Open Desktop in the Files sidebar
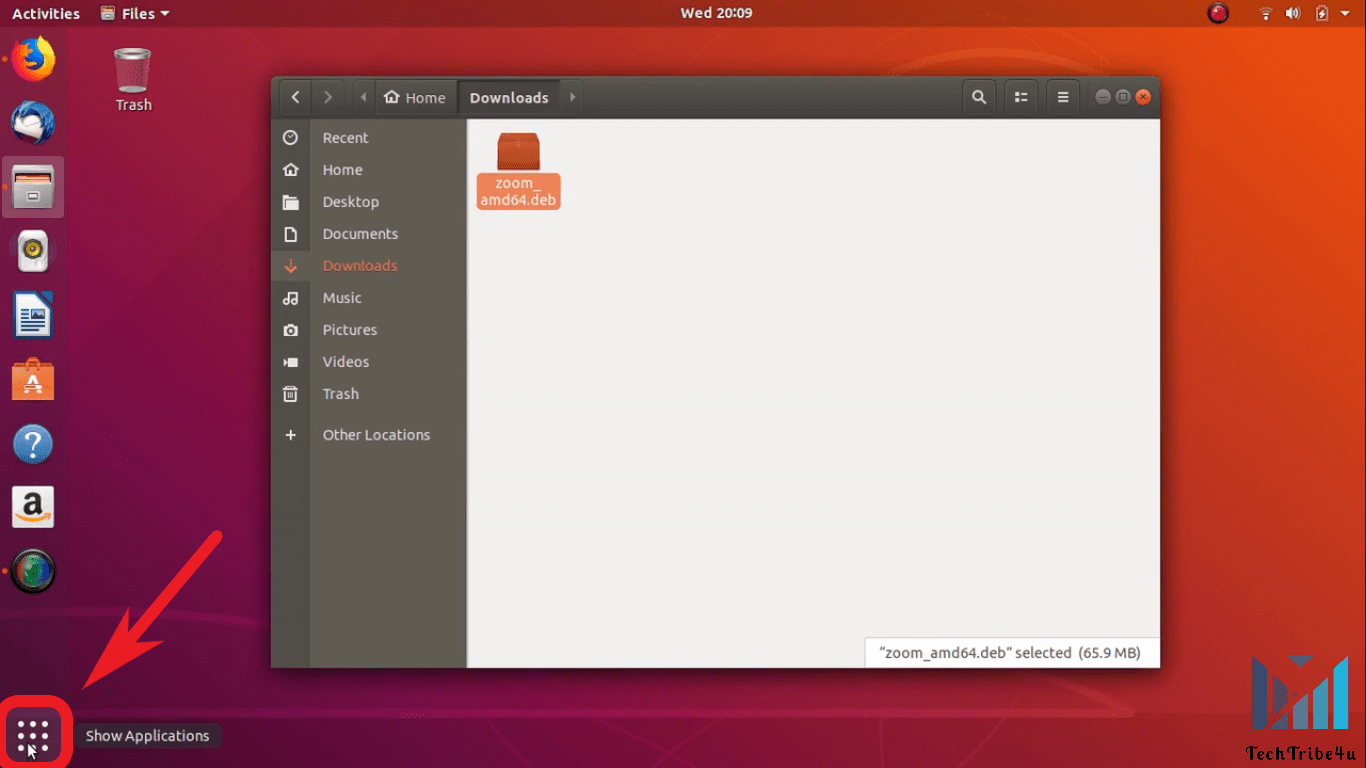 pyautogui.click(x=368, y=202)
